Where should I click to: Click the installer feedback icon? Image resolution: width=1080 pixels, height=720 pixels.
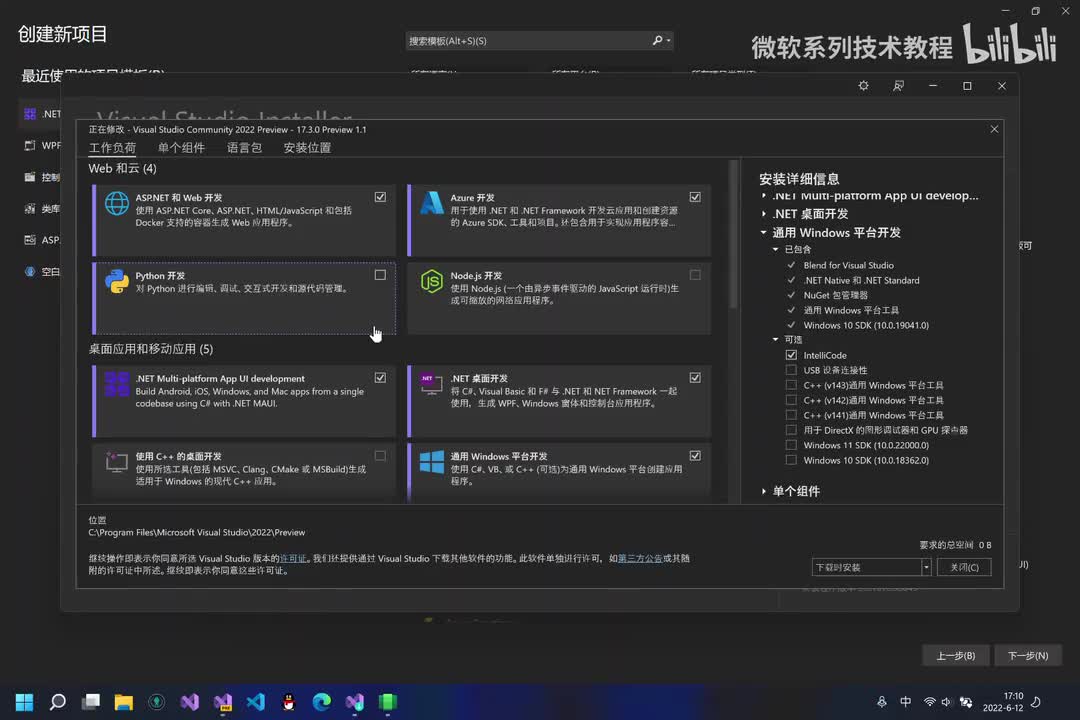(898, 85)
